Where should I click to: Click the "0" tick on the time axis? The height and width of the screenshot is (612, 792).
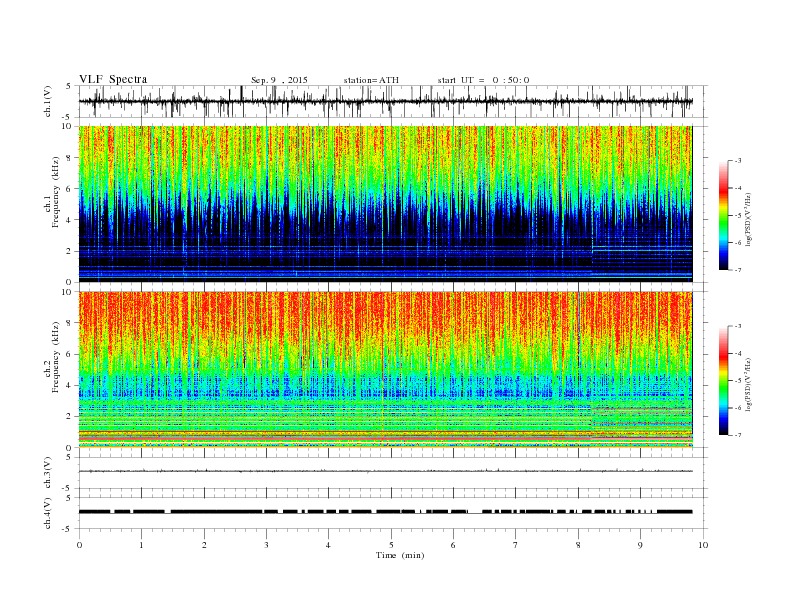tap(79, 545)
